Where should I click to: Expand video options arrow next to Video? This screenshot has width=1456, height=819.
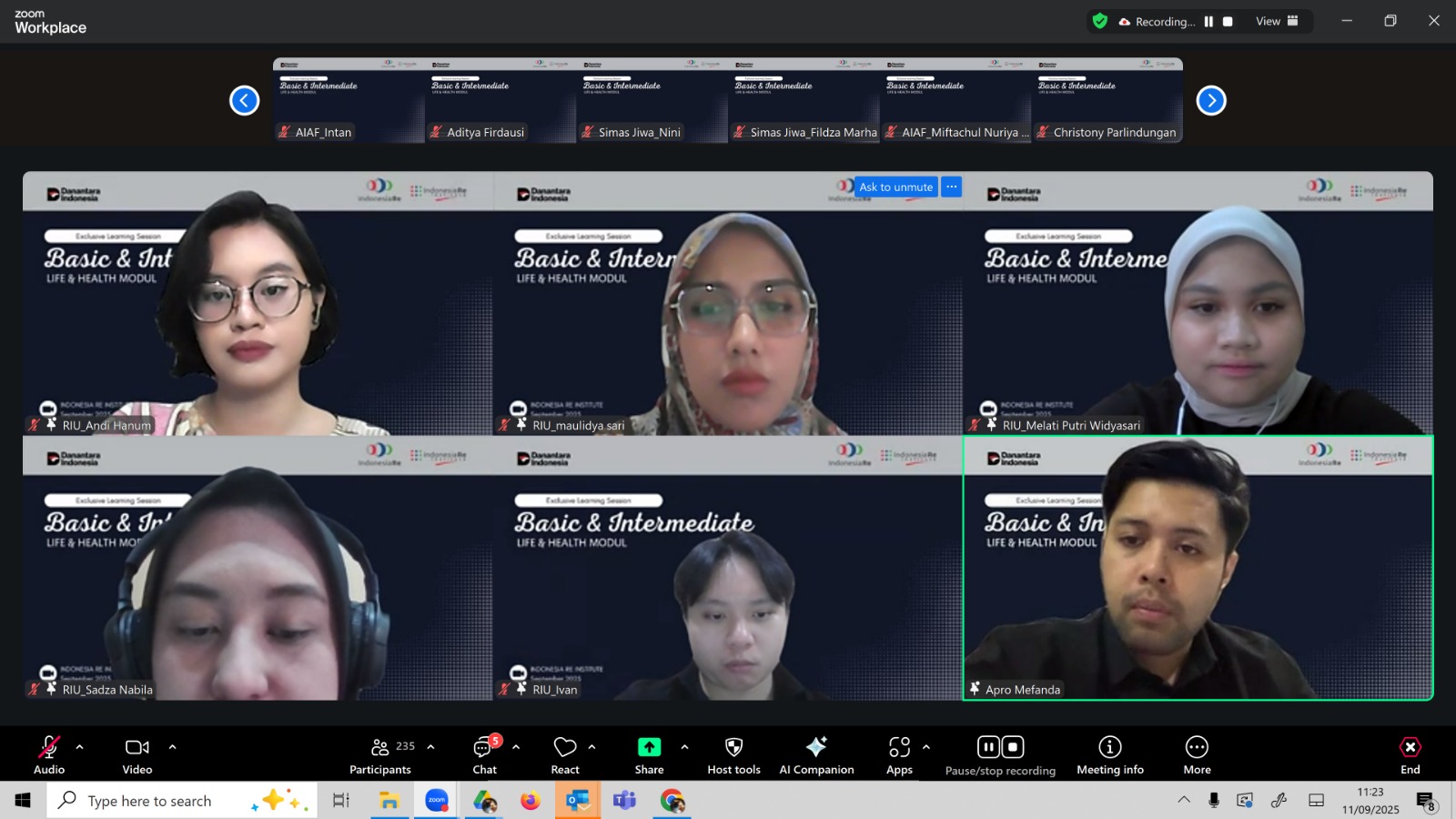(x=172, y=747)
